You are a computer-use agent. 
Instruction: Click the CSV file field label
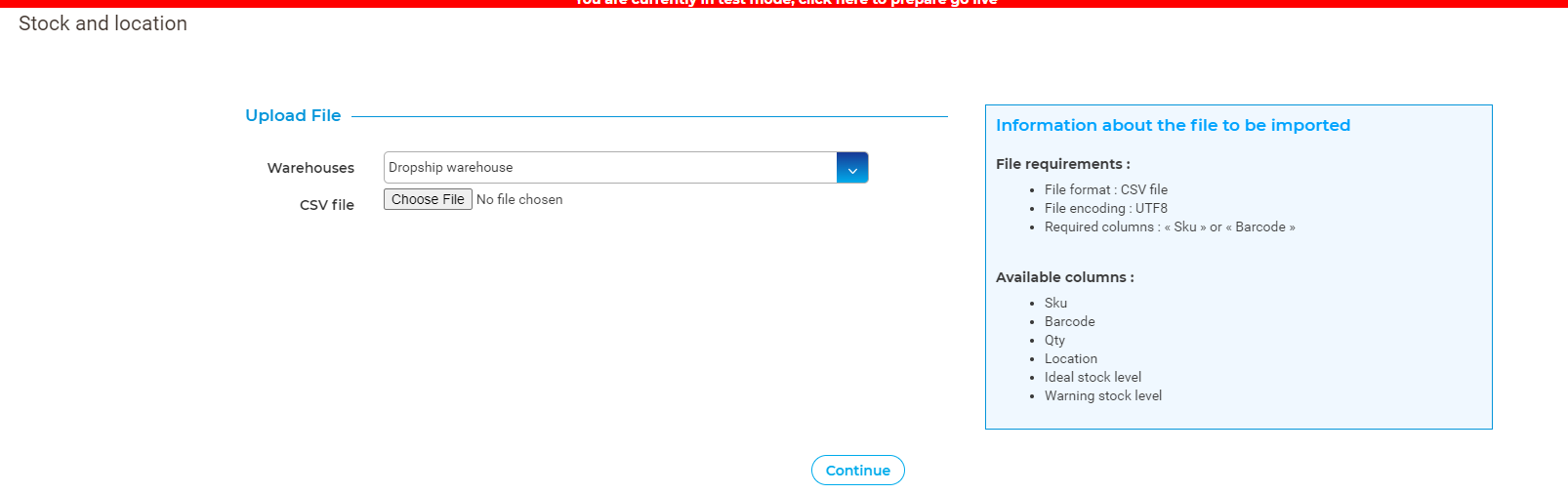coord(326,205)
